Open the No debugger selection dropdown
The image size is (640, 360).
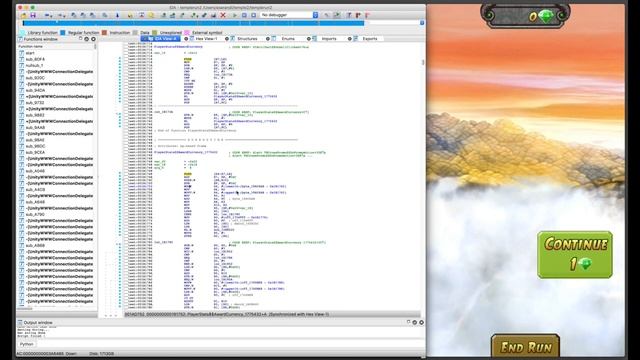coord(289,15)
